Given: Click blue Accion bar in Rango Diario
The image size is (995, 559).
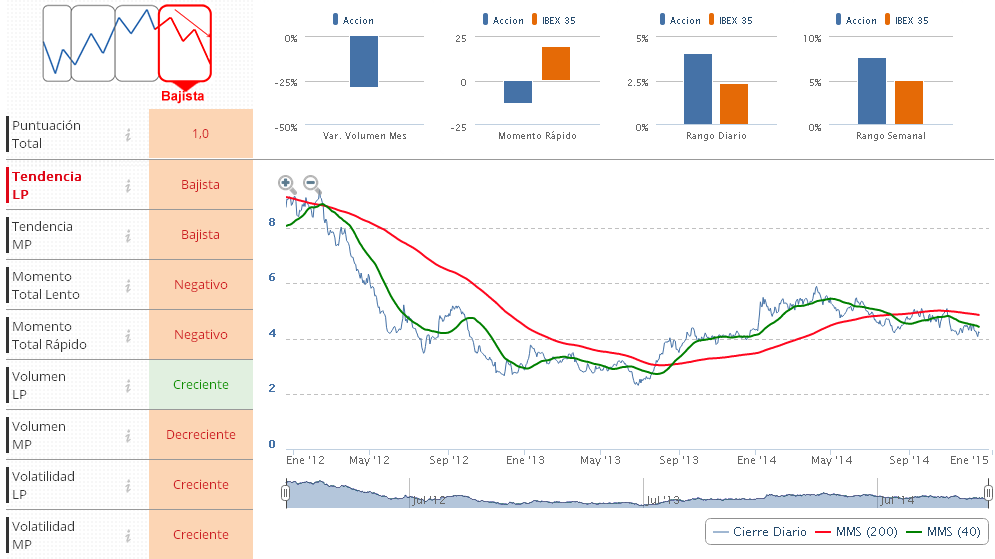Looking at the screenshot, I should [x=698, y=89].
